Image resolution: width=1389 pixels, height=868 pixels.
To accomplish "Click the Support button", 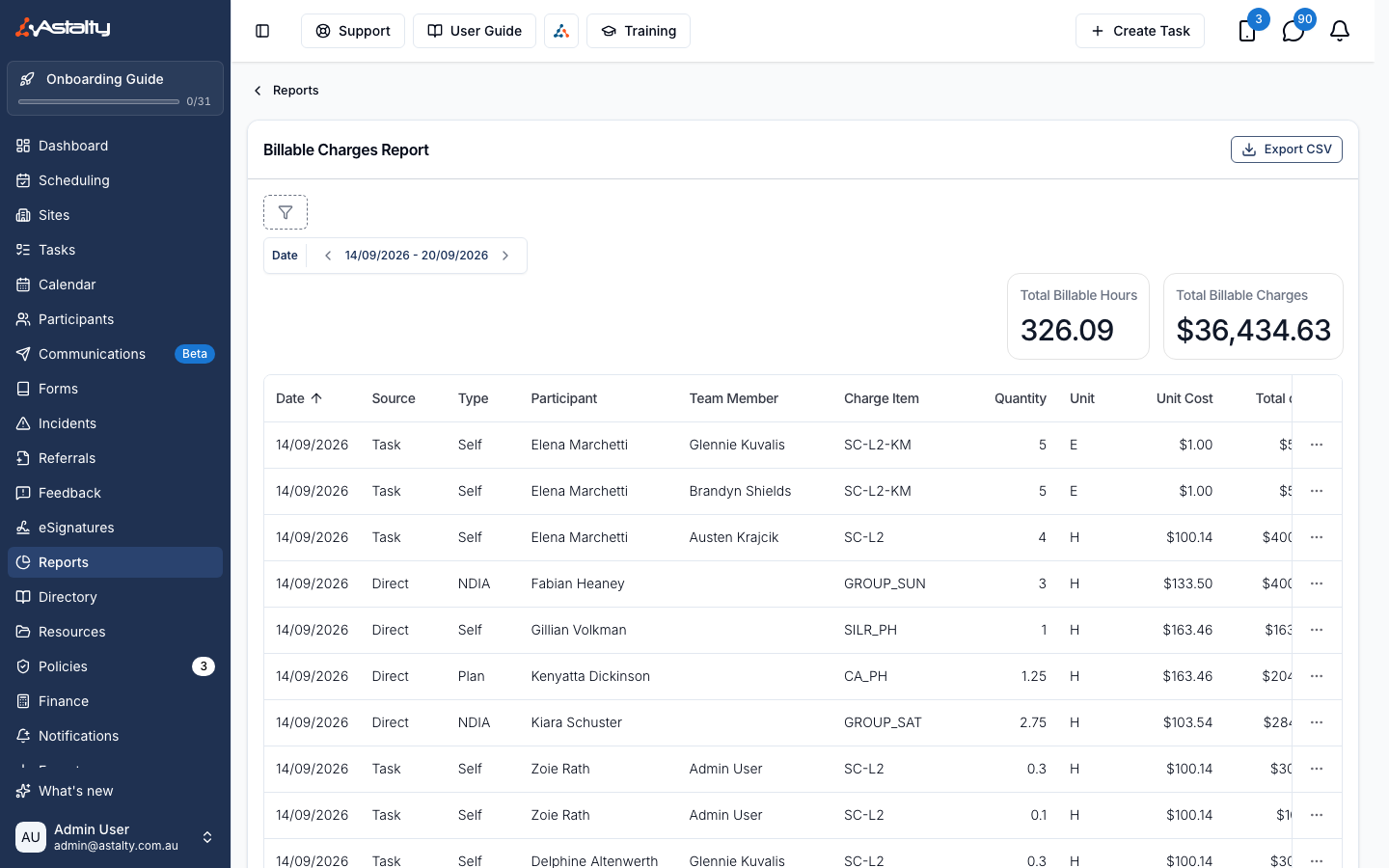I will coord(353,31).
